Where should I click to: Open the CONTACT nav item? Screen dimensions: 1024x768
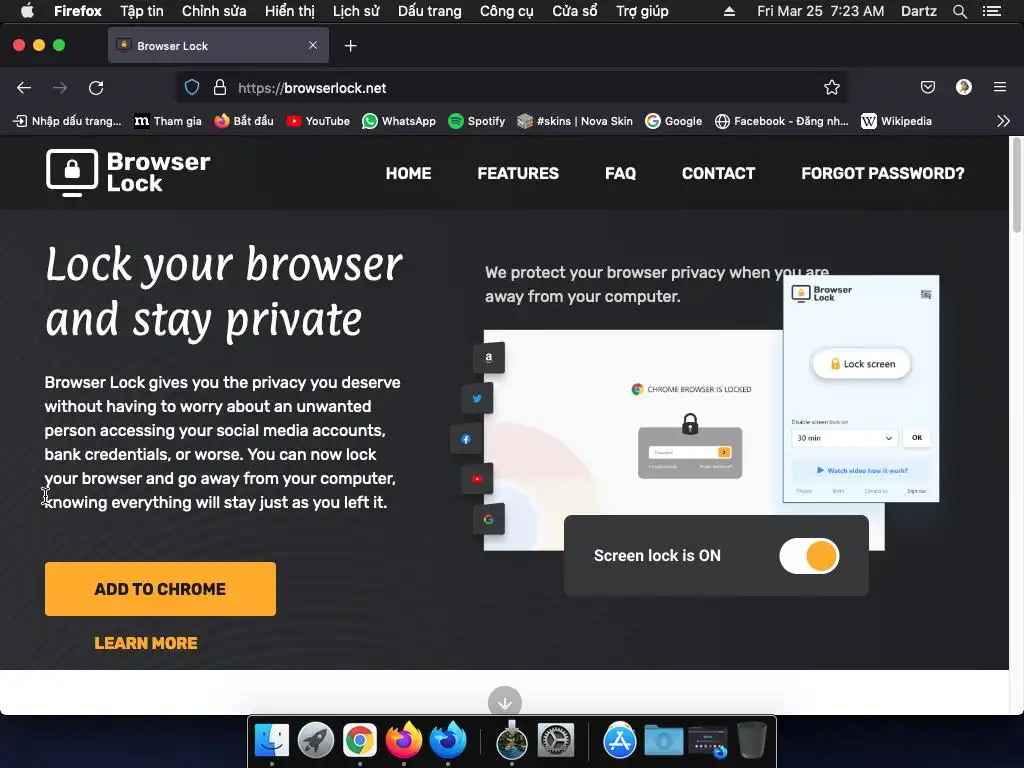click(x=718, y=173)
